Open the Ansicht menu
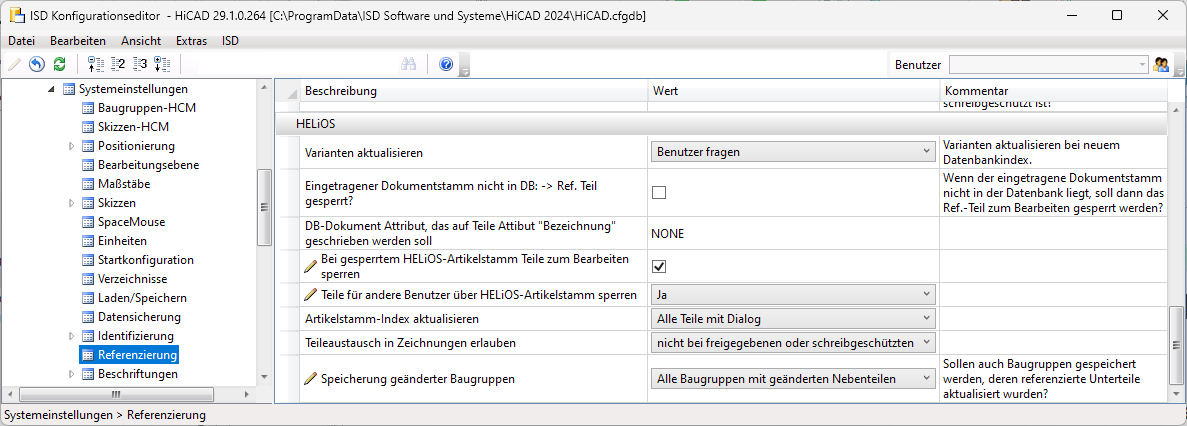Viewport: 1187px width, 426px height. [141, 41]
